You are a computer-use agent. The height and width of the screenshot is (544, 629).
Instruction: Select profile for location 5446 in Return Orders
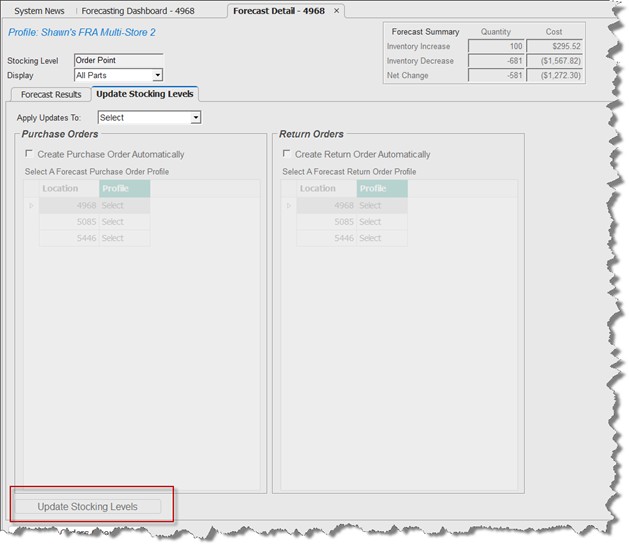pos(382,238)
